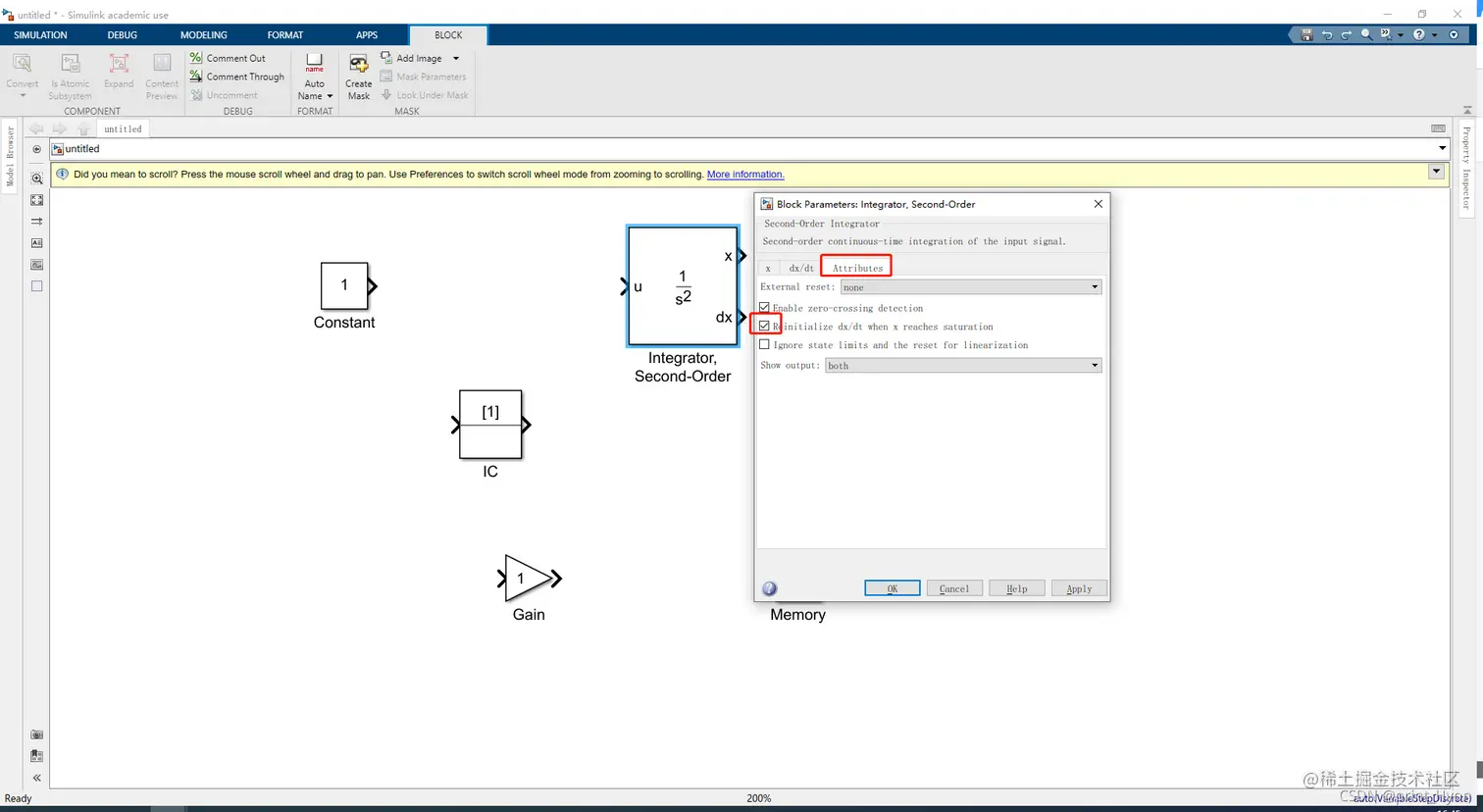The image size is (1483, 812).
Task: Click Fit to View palette icon
Action: 36,200
